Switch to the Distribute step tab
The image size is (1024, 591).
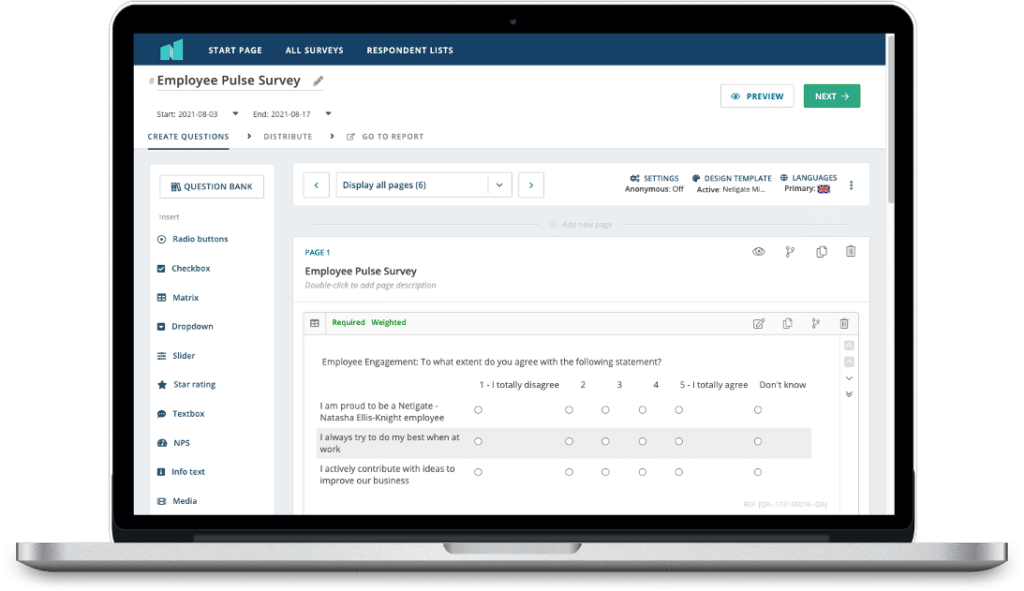tap(287, 137)
